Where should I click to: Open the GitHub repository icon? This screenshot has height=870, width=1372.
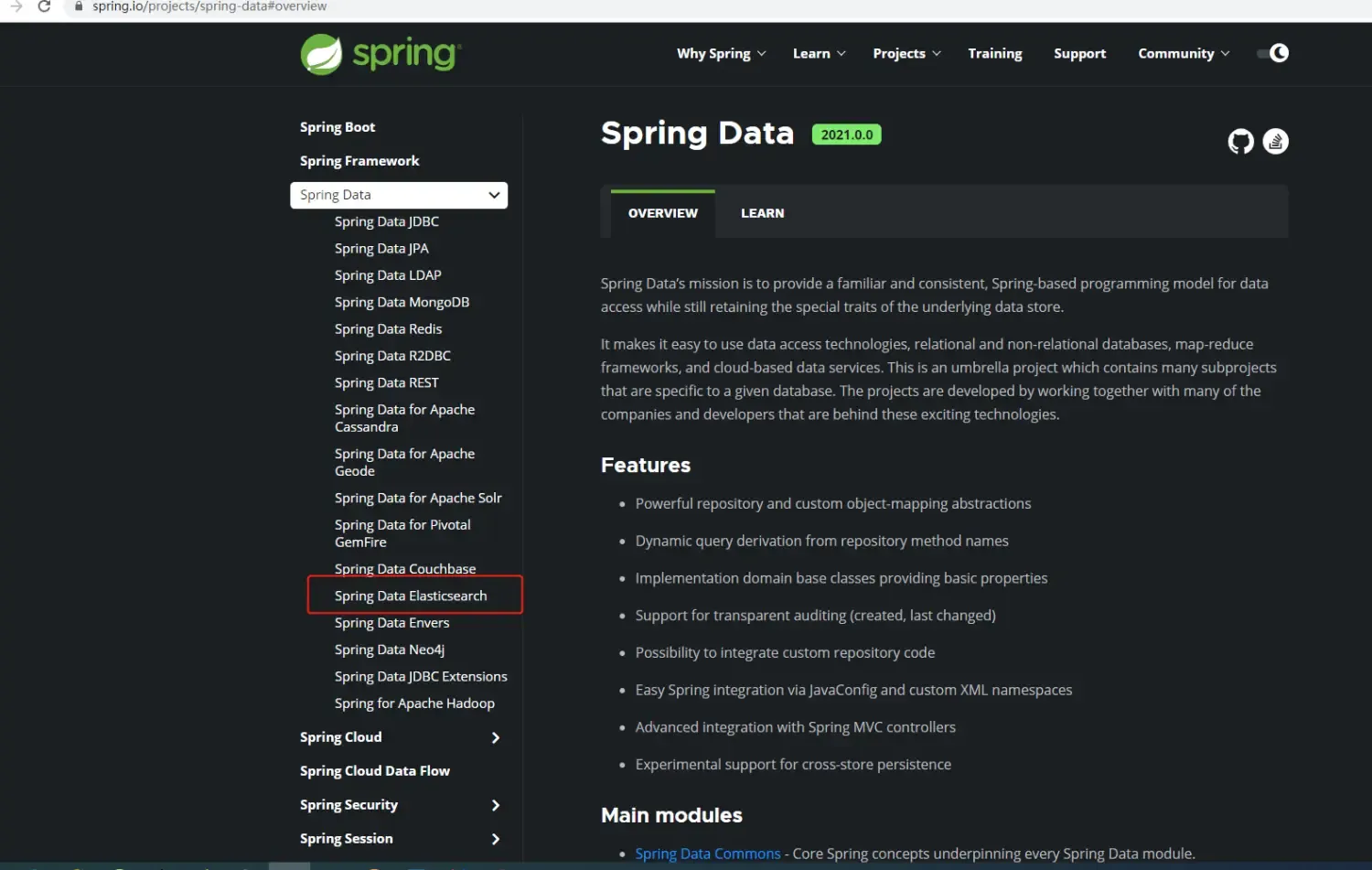point(1240,142)
